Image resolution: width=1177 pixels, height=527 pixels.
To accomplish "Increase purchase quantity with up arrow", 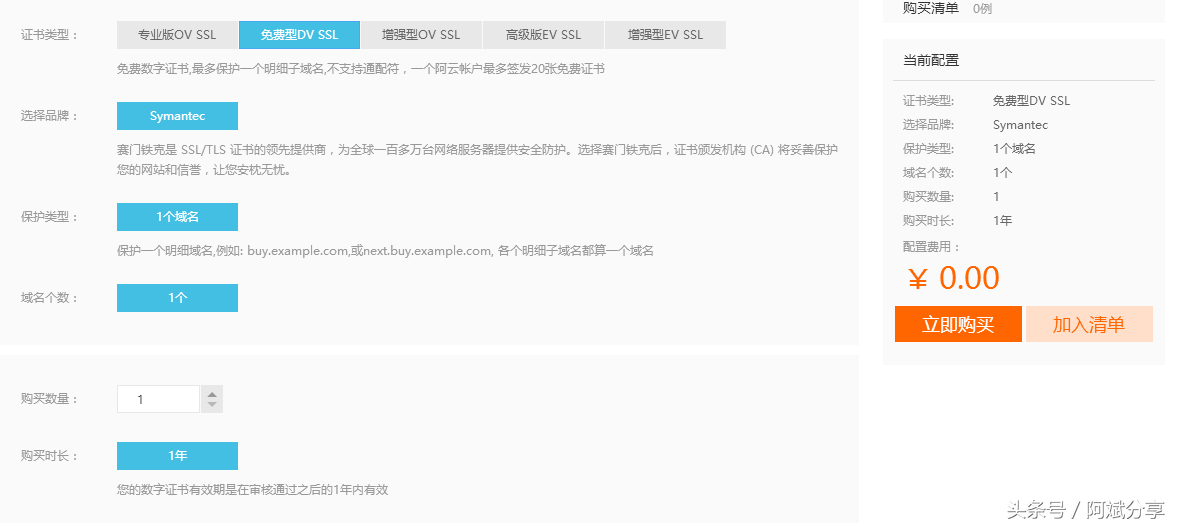I will point(212,393).
